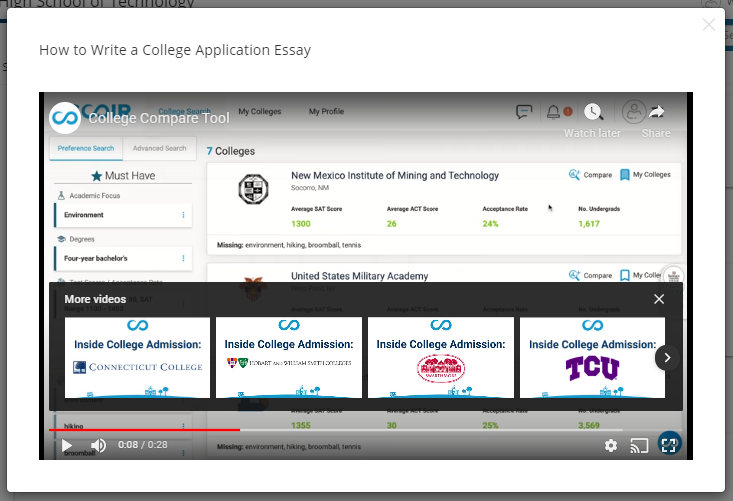The height and width of the screenshot is (501, 733).
Task: Play the video
Action: click(67, 445)
